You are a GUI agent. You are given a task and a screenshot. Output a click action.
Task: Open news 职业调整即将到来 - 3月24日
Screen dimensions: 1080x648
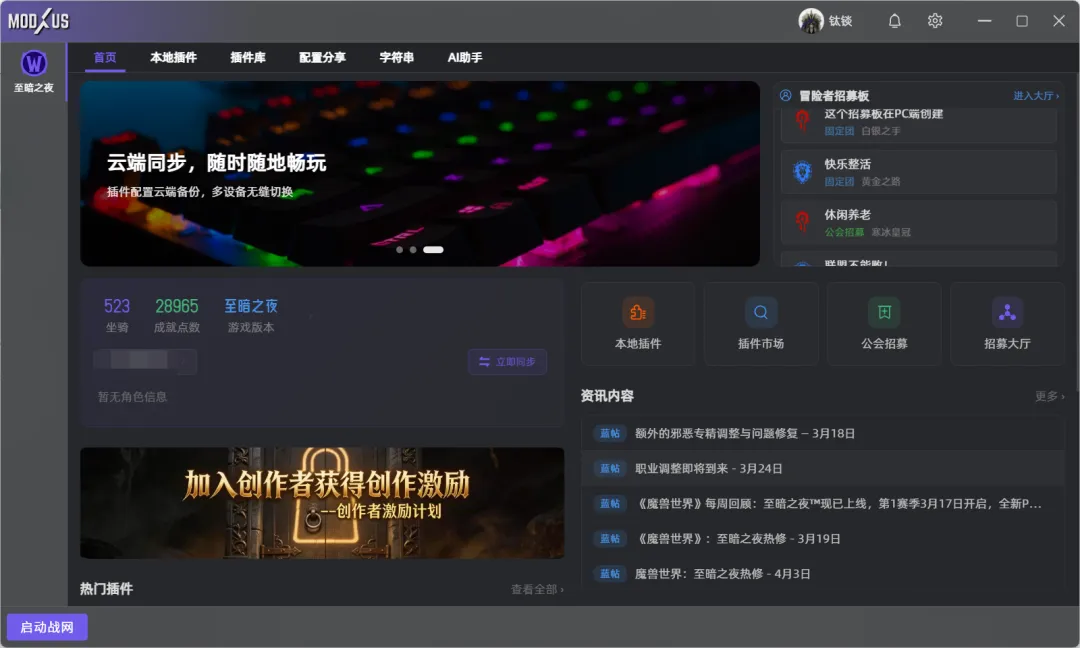(823, 468)
